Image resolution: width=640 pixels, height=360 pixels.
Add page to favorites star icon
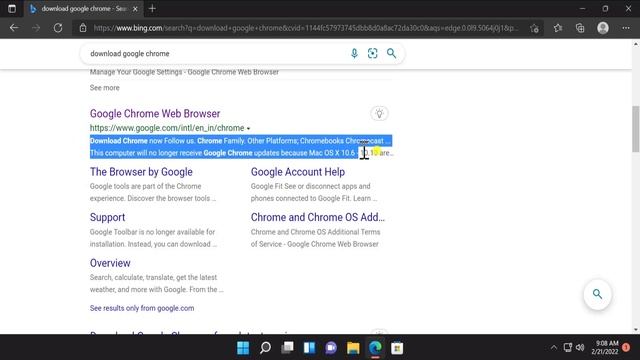pyautogui.click(x=534, y=28)
